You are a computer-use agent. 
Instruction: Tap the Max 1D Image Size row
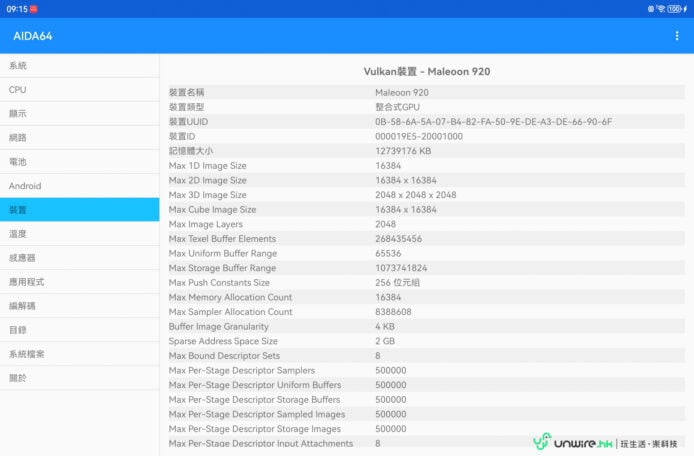pyautogui.click(x=427, y=166)
